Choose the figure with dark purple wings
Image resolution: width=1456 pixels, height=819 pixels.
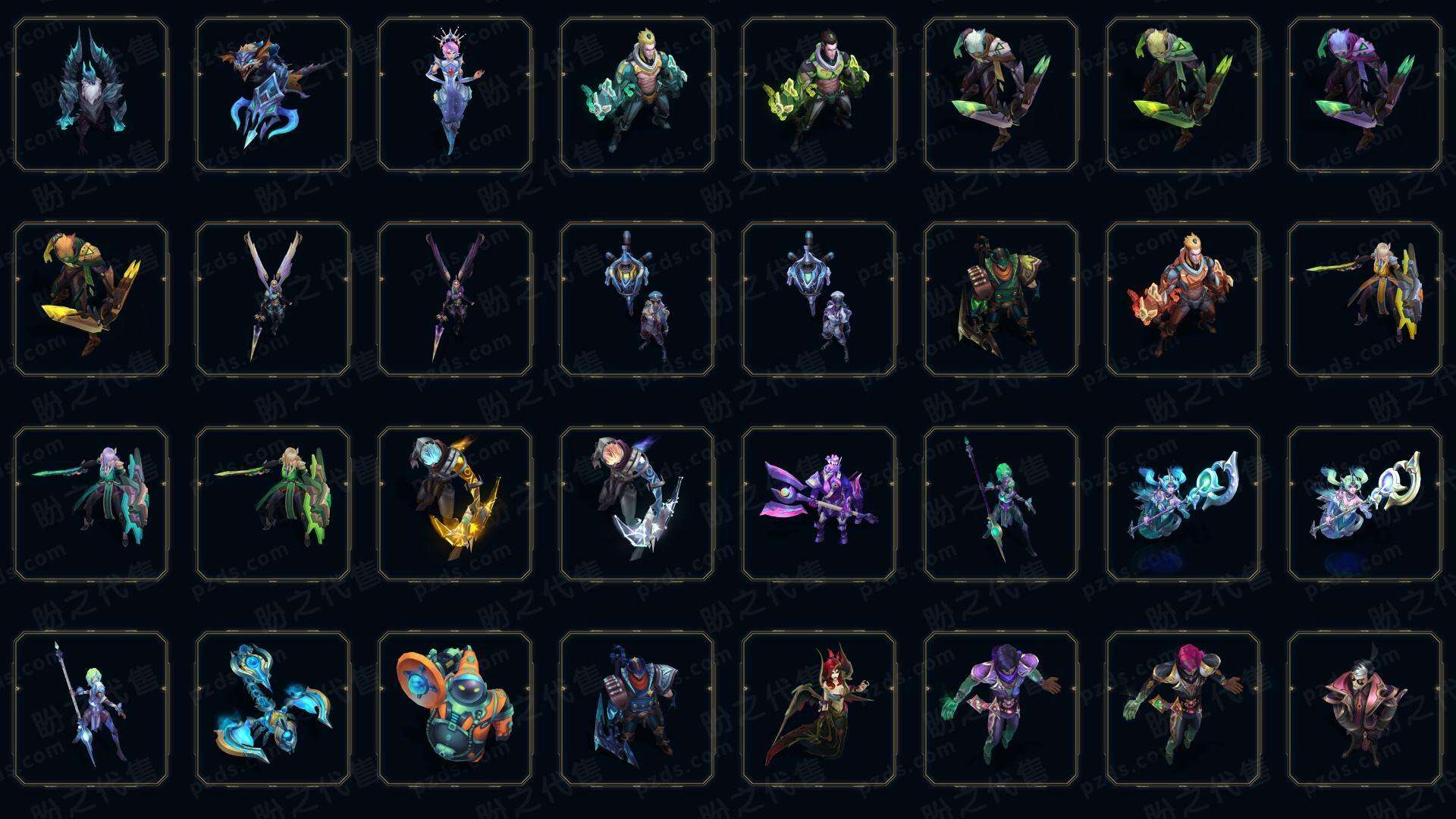click(454, 299)
